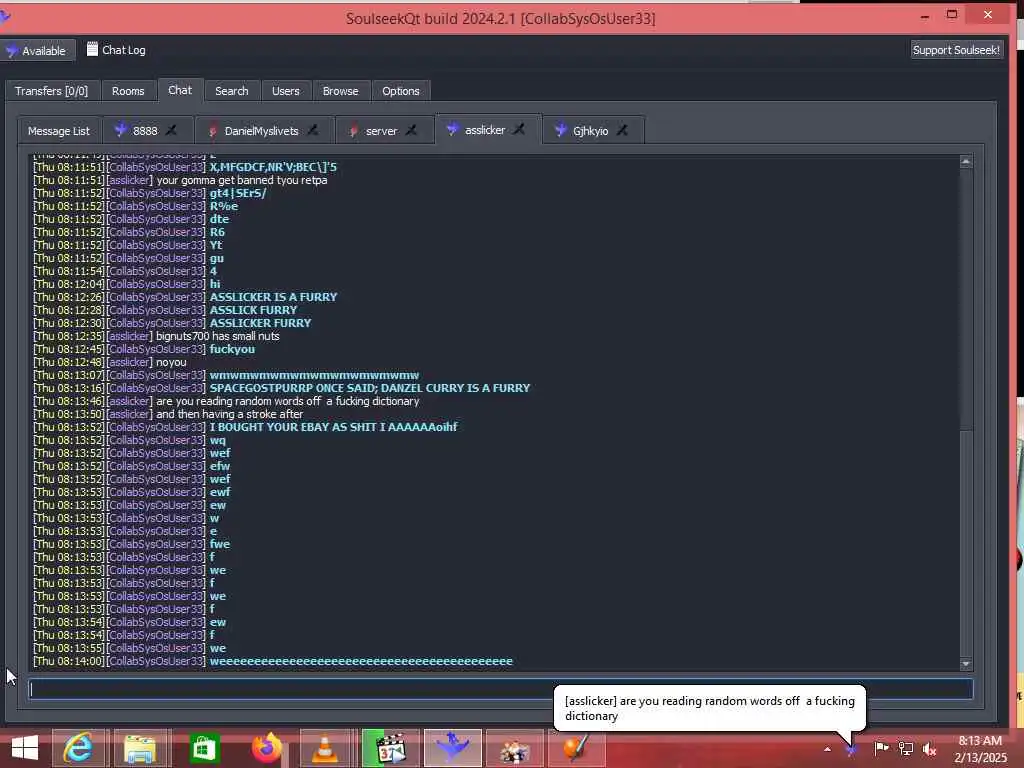
Task: Launch Internet Explorer from taskbar
Action: [79, 748]
